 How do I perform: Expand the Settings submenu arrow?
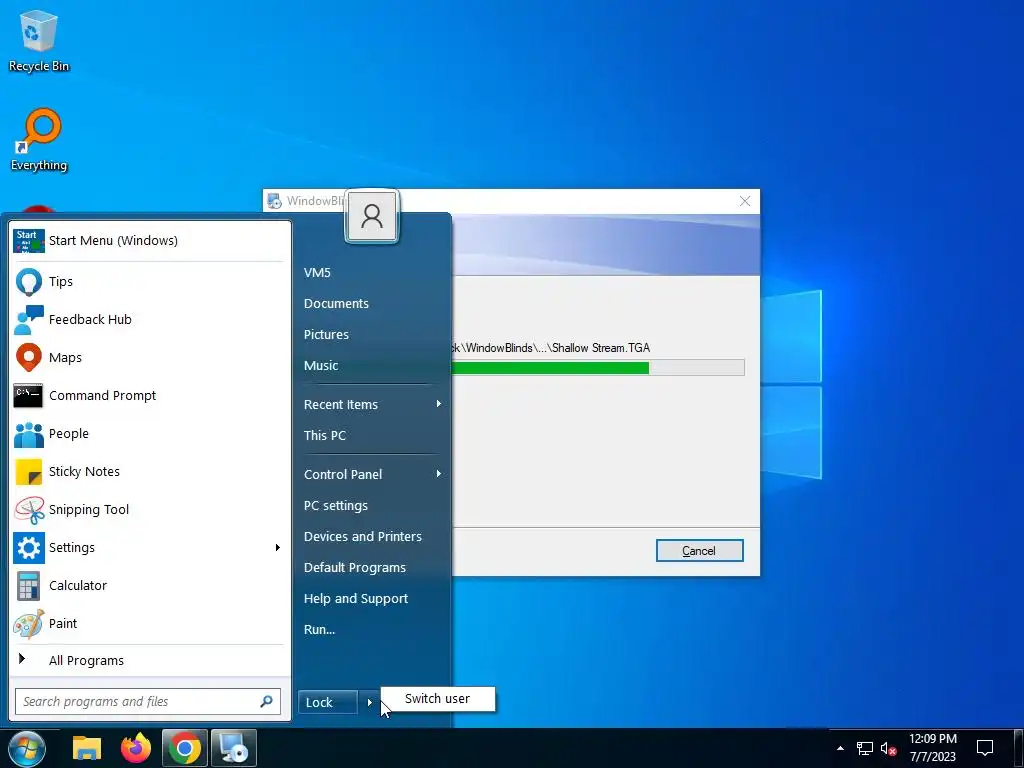click(278, 547)
